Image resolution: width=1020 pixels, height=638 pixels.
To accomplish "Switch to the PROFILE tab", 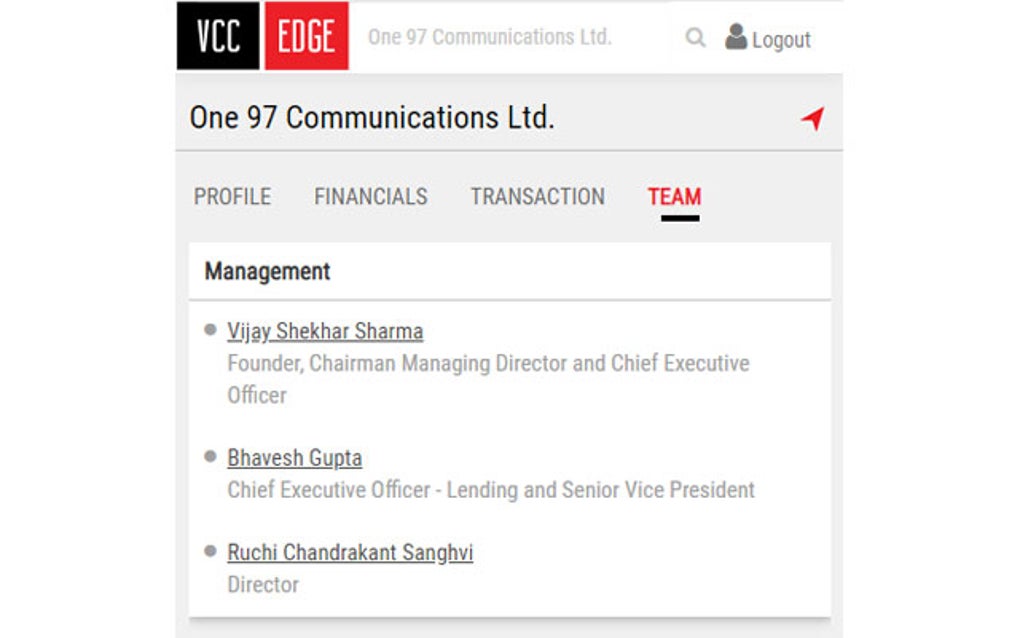I will [x=232, y=197].
